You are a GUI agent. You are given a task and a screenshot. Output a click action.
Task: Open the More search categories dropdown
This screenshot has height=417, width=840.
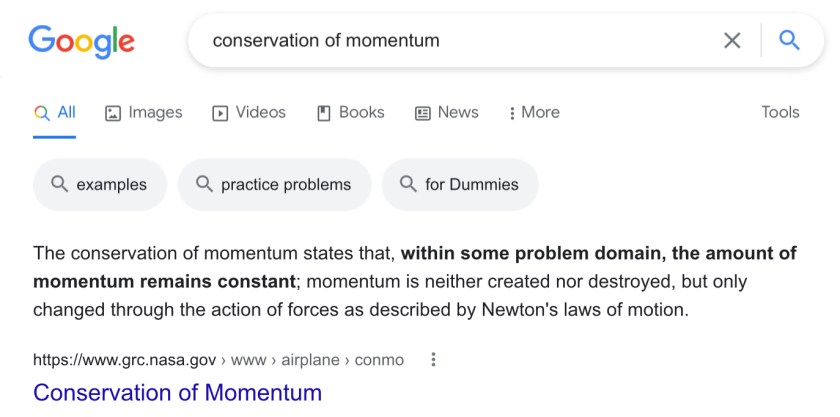535,112
